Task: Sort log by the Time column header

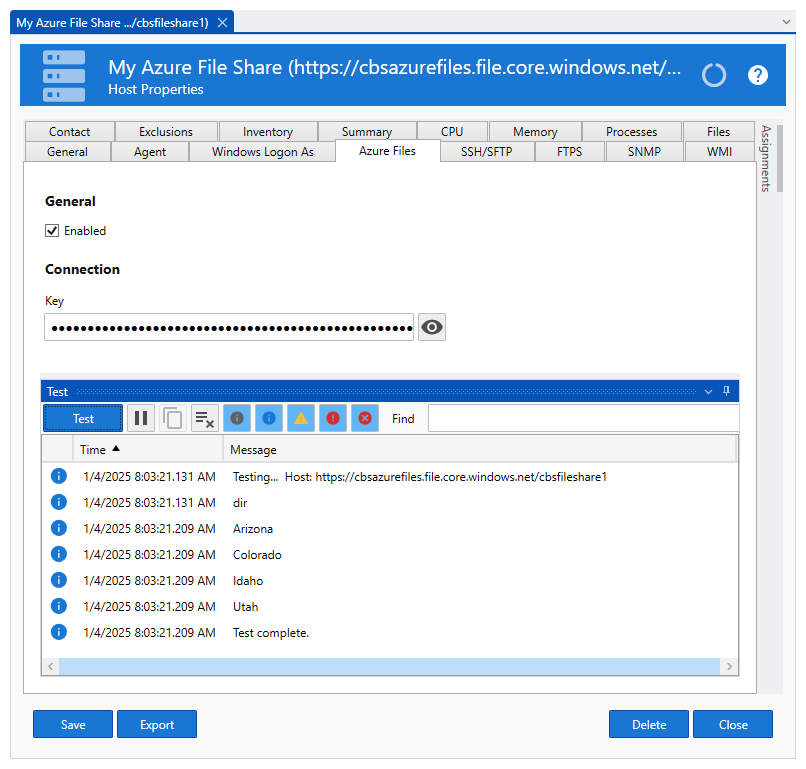Action: 100,450
